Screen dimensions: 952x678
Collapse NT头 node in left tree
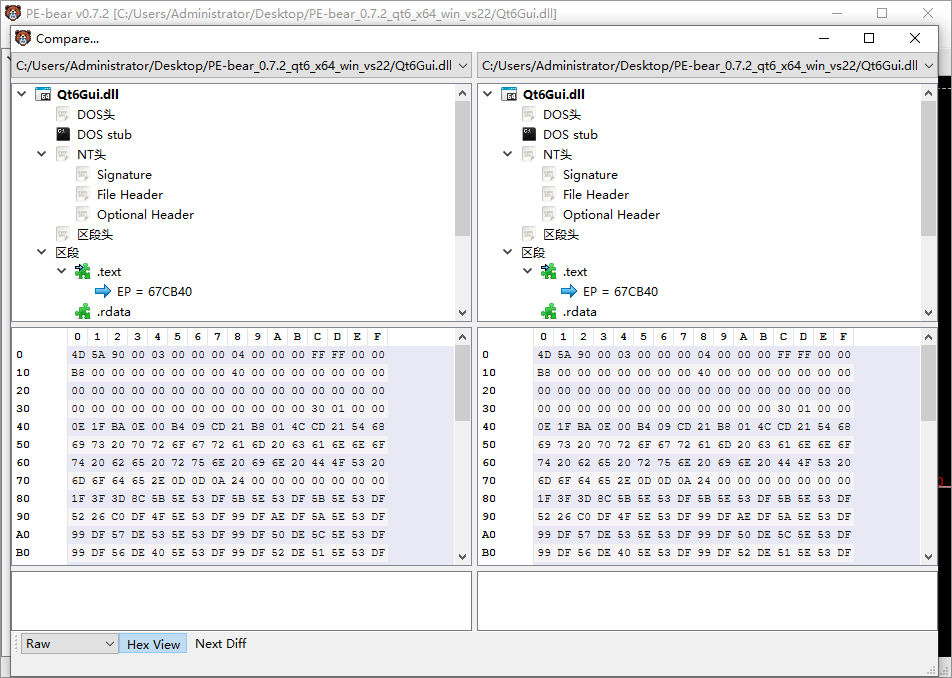41,154
